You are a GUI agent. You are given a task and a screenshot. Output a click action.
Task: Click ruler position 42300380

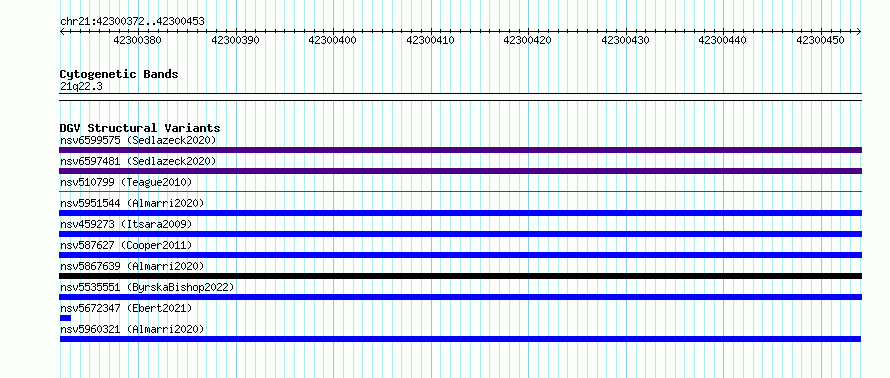pos(137,40)
